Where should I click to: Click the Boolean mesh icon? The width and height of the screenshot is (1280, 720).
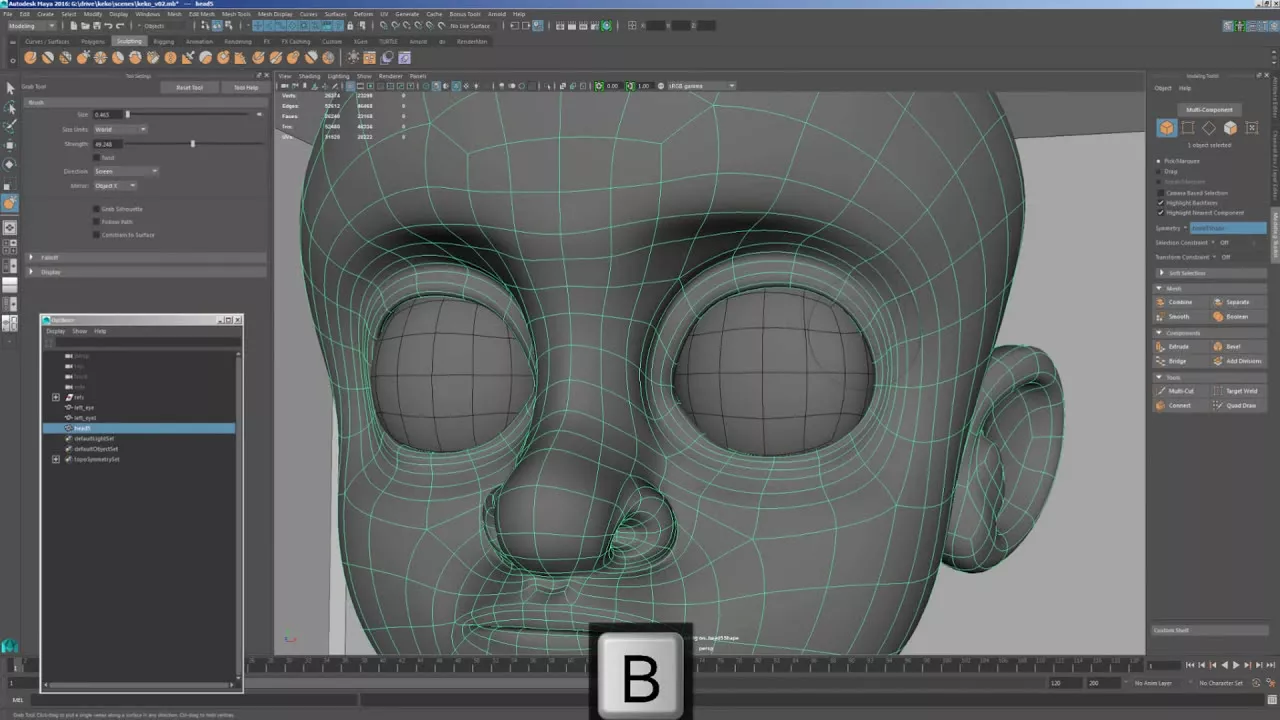1219,317
